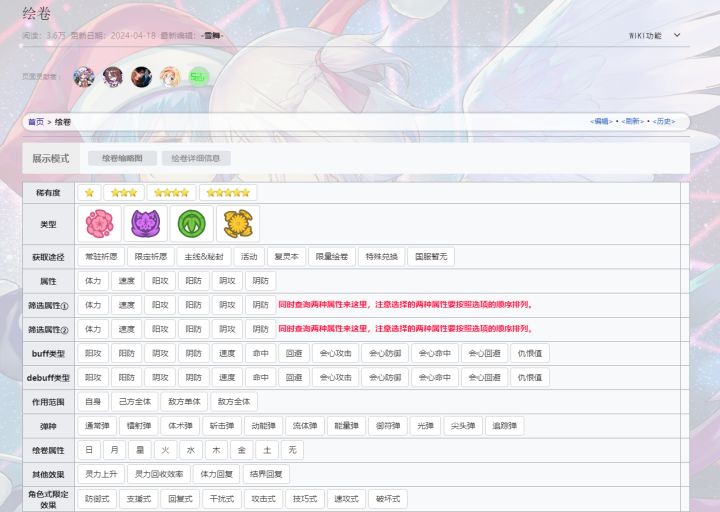Toggle 特殊兑换 acquisition filter
Screen dimensions: 720x512
tap(382, 257)
